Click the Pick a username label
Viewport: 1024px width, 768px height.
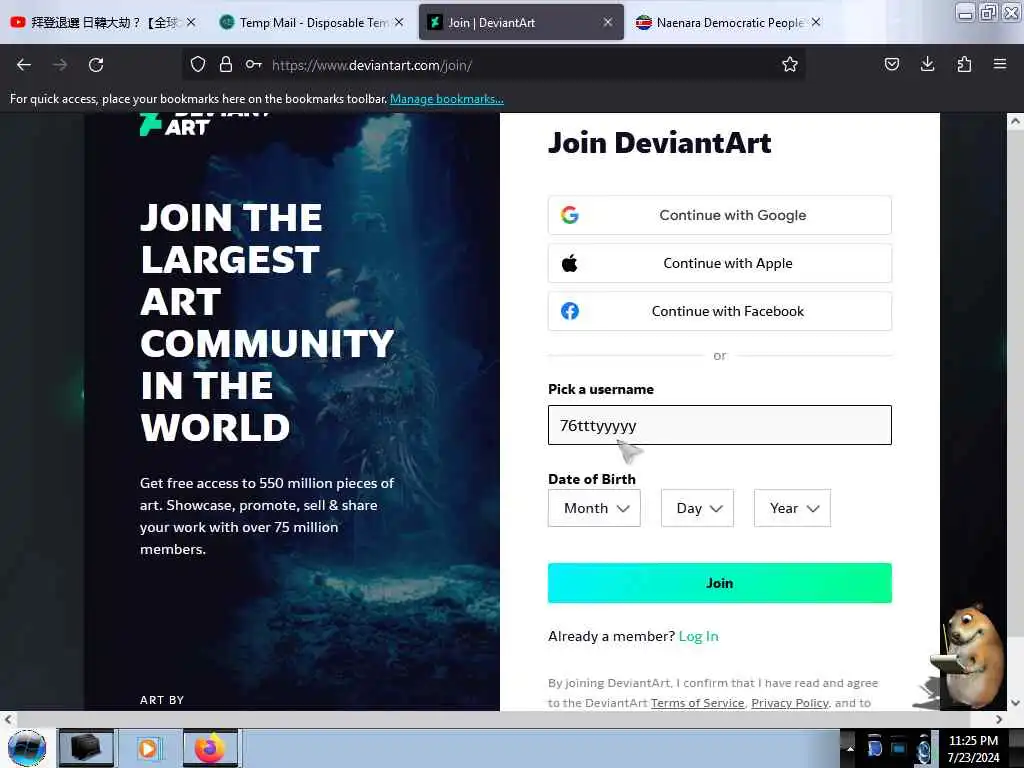coord(601,389)
